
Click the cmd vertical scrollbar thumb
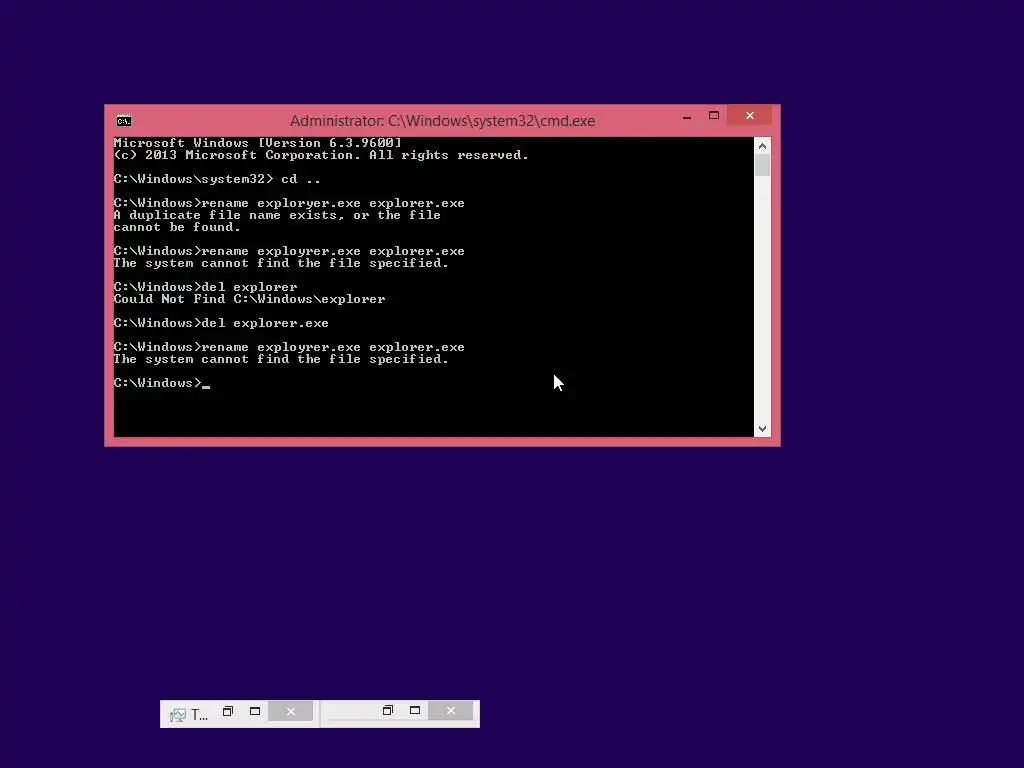click(762, 165)
